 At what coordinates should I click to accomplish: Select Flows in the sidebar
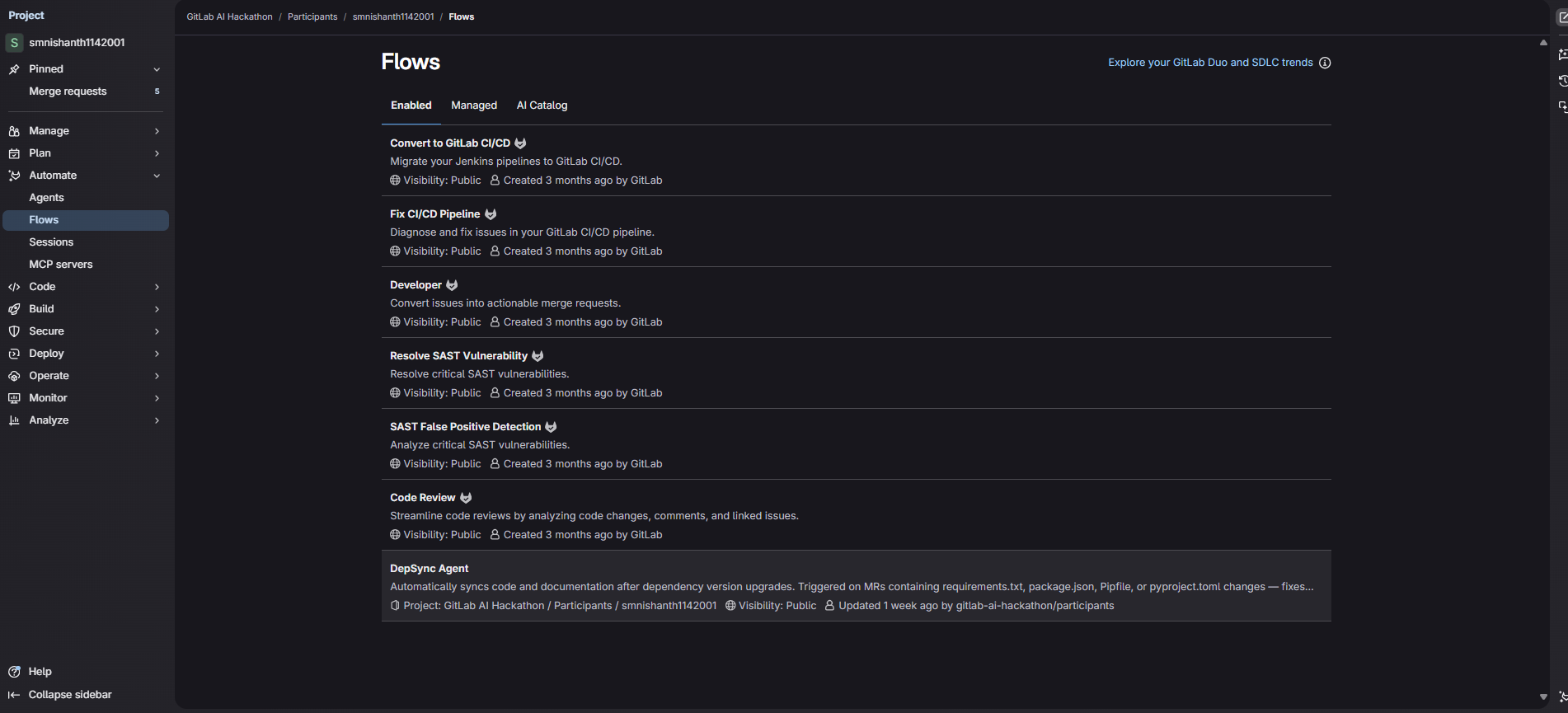point(86,220)
